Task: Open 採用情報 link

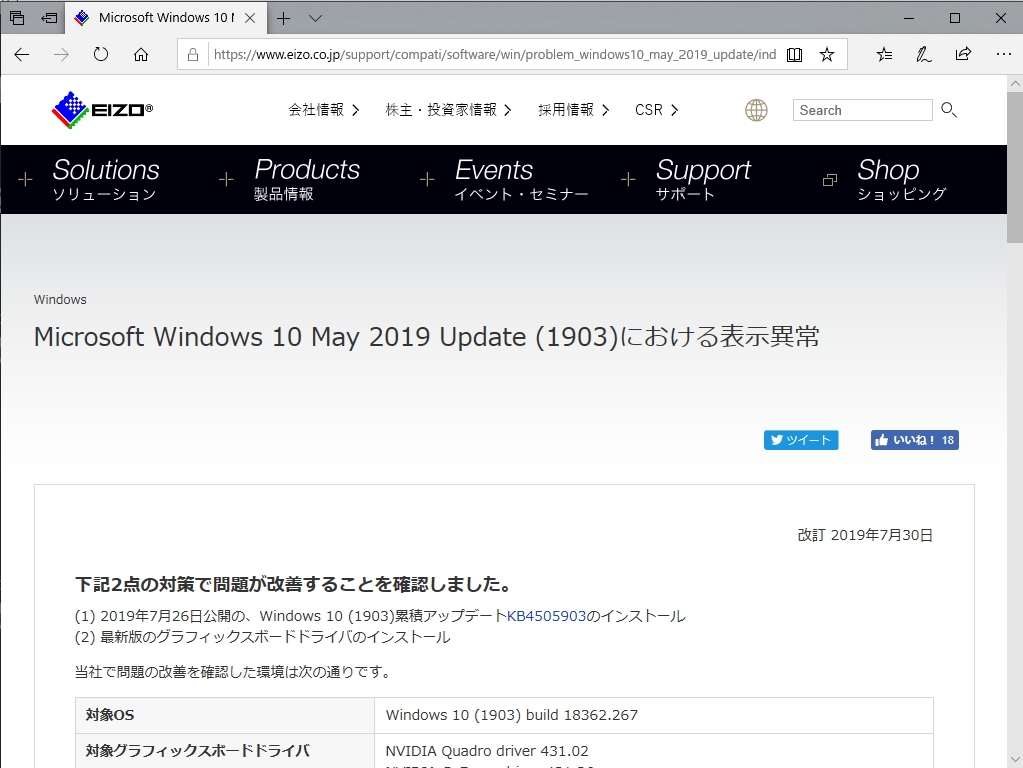Action: pos(573,110)
